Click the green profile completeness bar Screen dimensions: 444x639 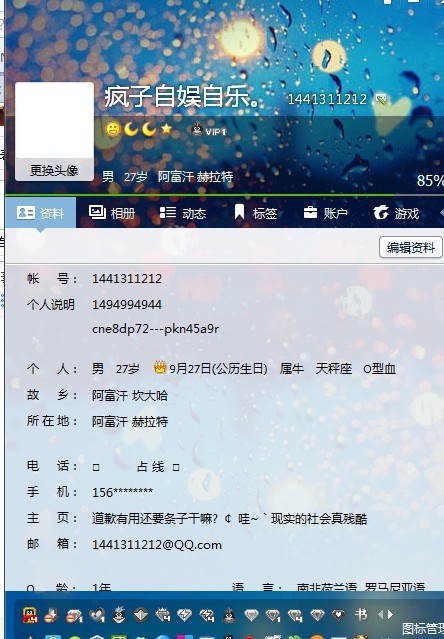200,195
